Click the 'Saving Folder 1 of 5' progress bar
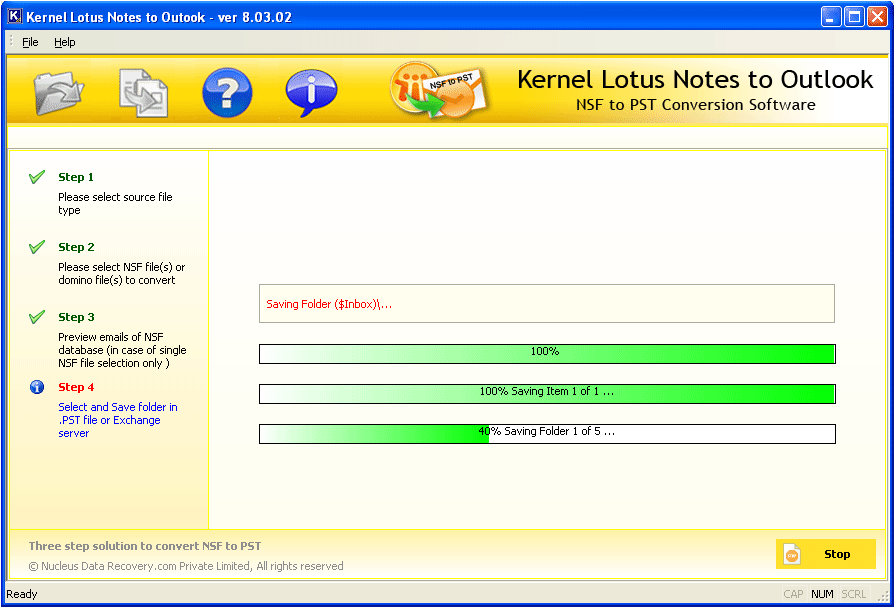Screen dimensions: 896x608 coord(547,434)
